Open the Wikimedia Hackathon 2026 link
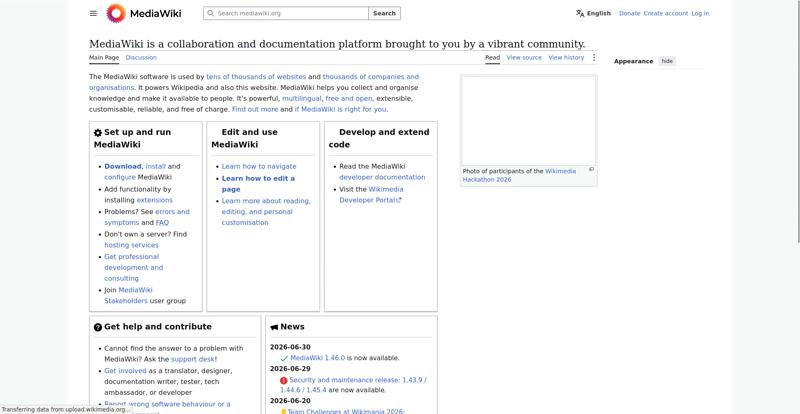The image size is (800, 414). (519, 176)
